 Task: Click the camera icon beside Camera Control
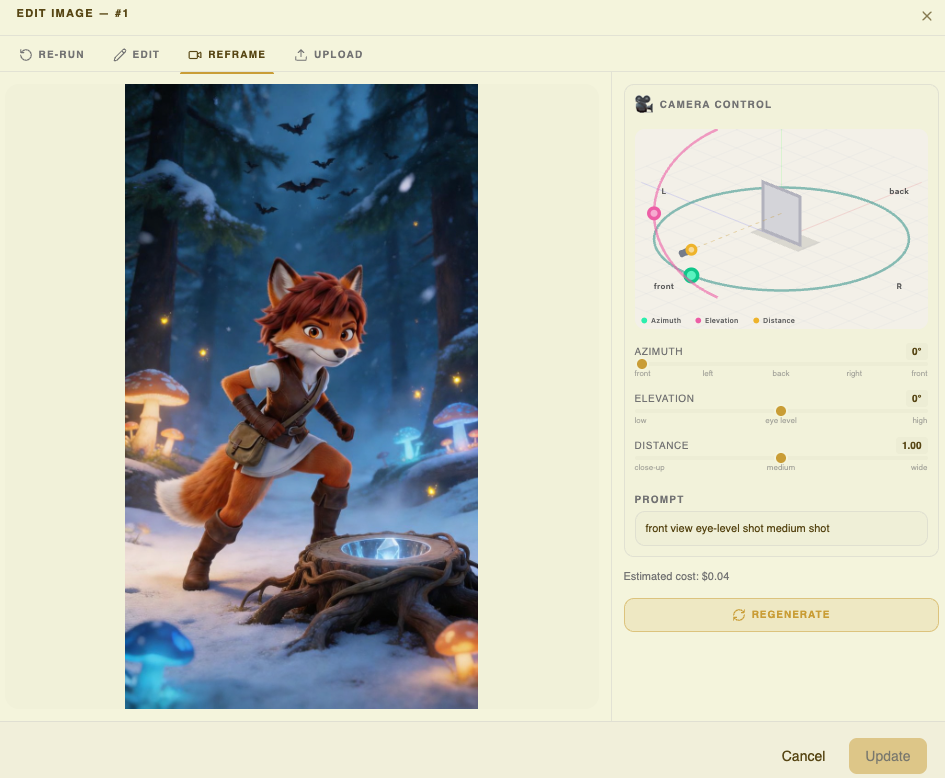[644, 104]
